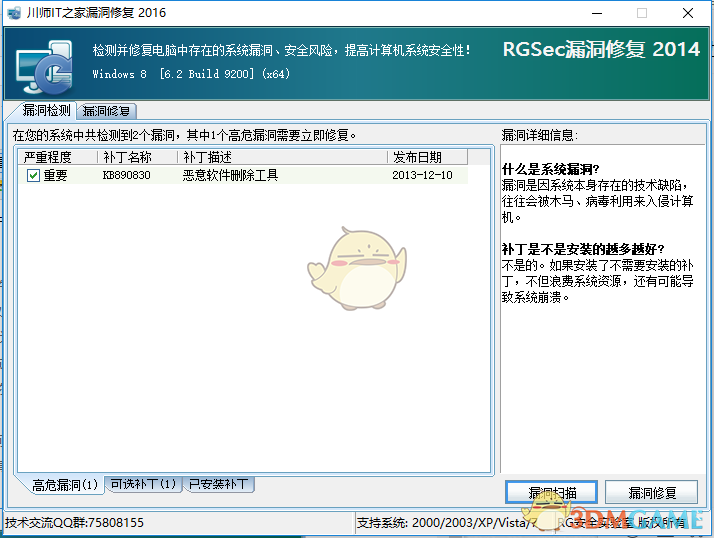
Task: Close the 漏洞修复 window
Action: click(x=688, y=13)
